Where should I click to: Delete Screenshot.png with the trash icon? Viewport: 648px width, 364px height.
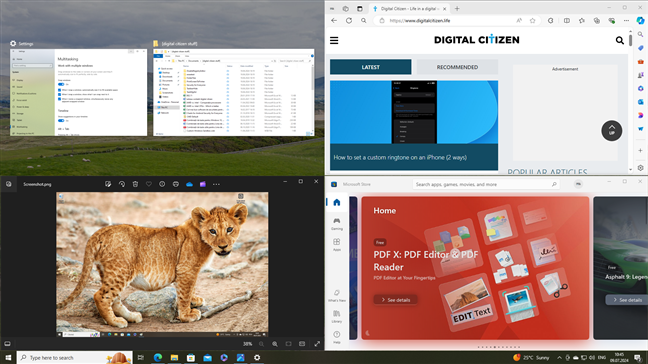click(x=135, y=184)
